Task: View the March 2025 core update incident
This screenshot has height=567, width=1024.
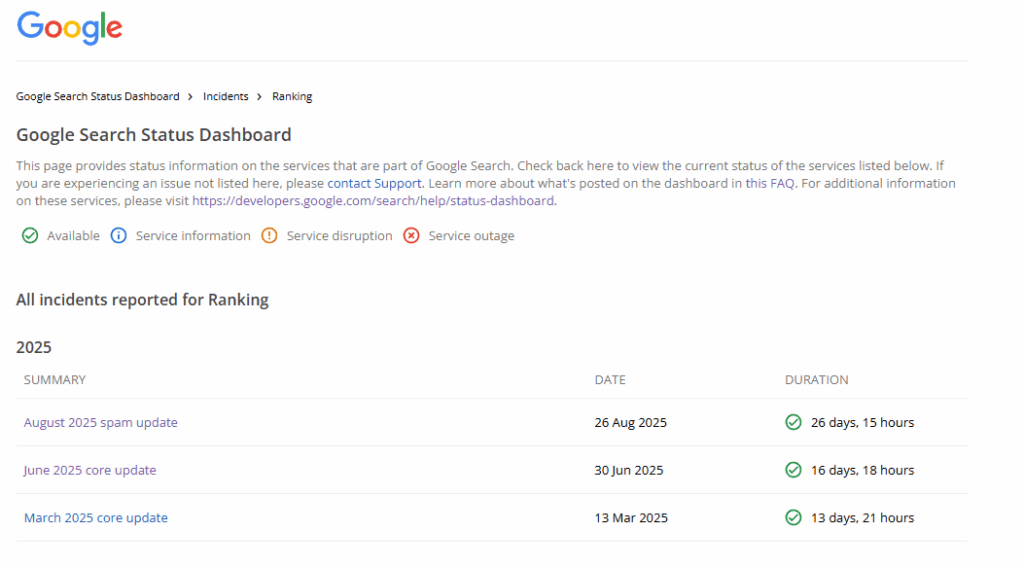Action: pyautogui.click(x=96, y=518)
